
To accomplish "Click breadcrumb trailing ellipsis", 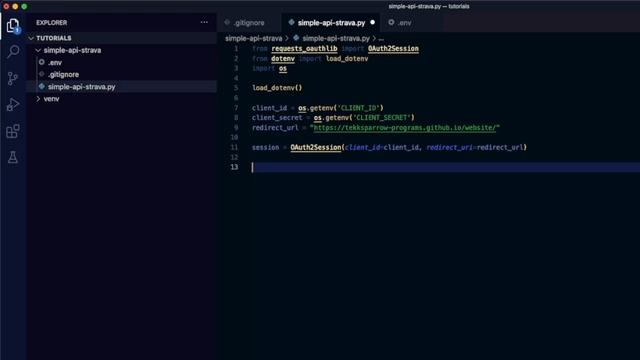I will (381, 38).
